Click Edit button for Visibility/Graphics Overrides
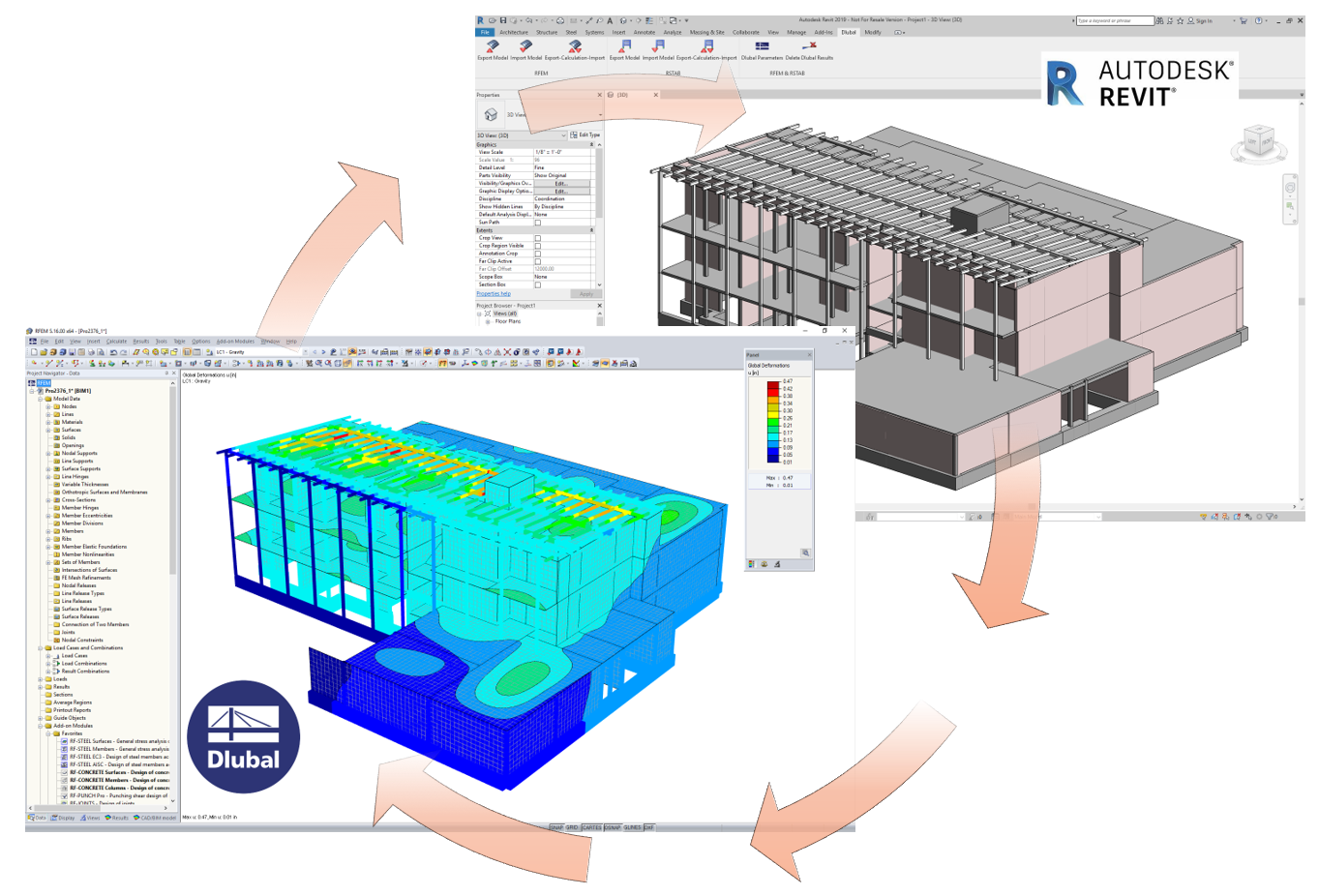This screenshot has height=896, width=1319. 560,183
